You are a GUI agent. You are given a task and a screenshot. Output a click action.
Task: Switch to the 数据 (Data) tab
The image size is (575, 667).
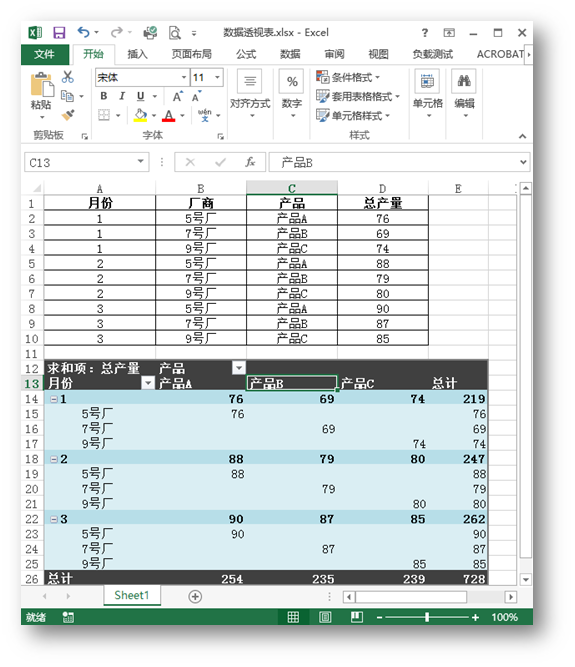(x=290, y=54)
